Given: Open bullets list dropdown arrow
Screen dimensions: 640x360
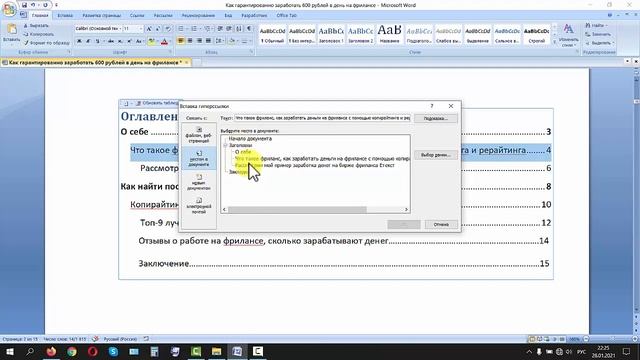Looking at the screenshot, I should [x=187, y=29].
